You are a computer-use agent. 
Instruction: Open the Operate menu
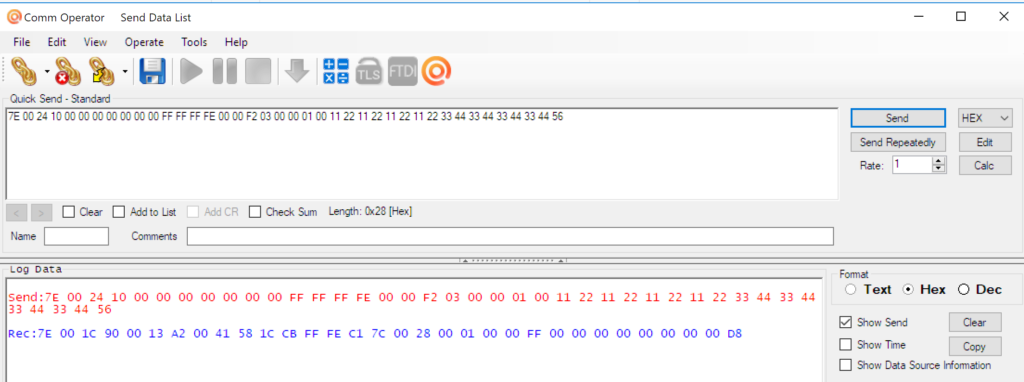(x=144, y=42)
